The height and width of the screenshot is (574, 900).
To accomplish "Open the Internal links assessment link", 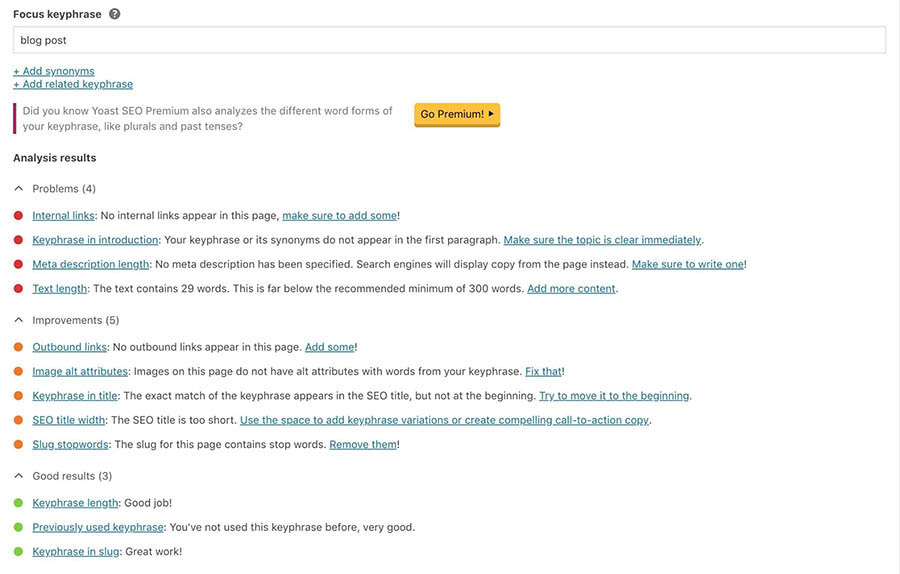I will tap(63, 215).
